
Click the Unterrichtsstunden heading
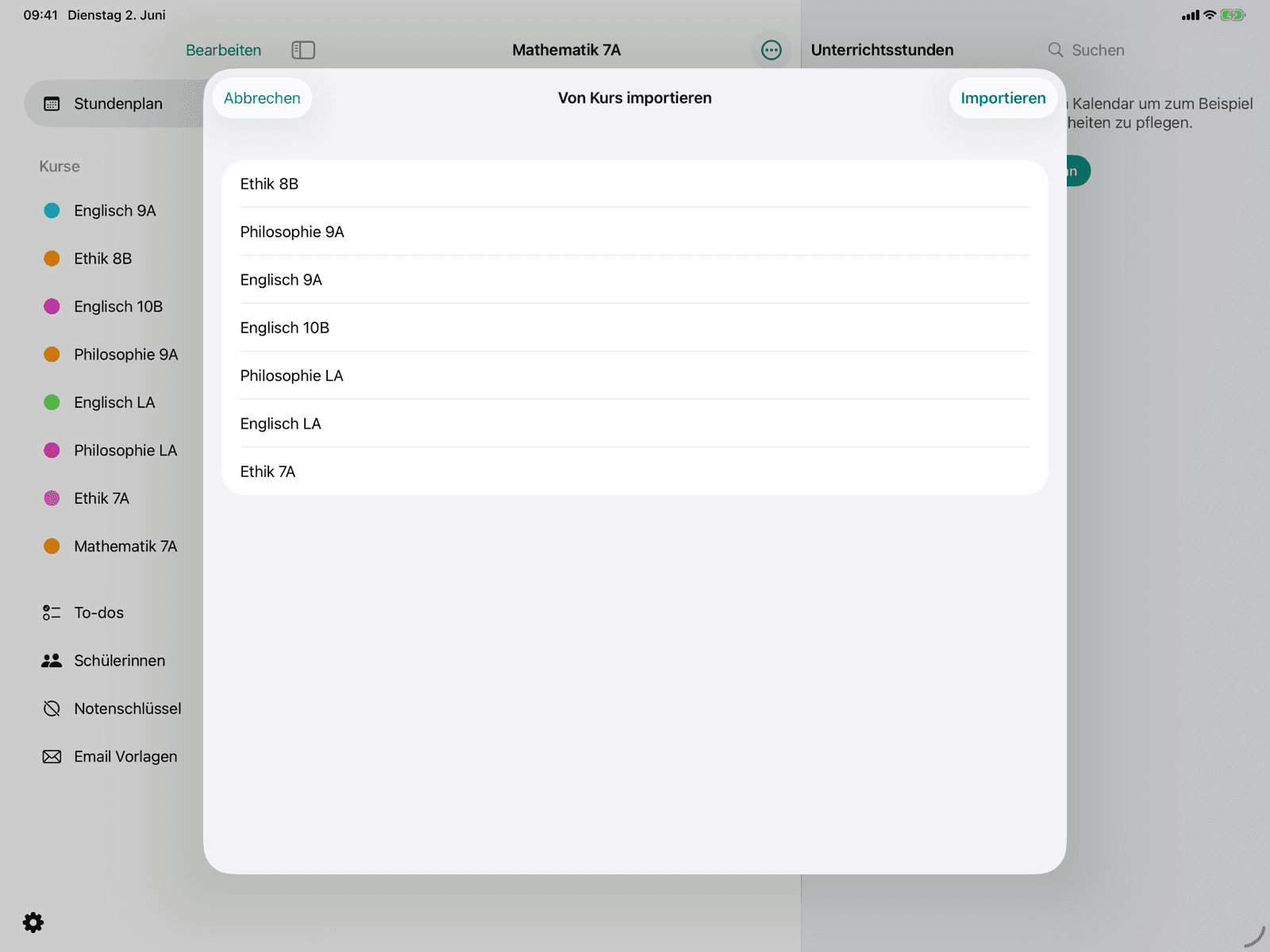pos(882,50)
